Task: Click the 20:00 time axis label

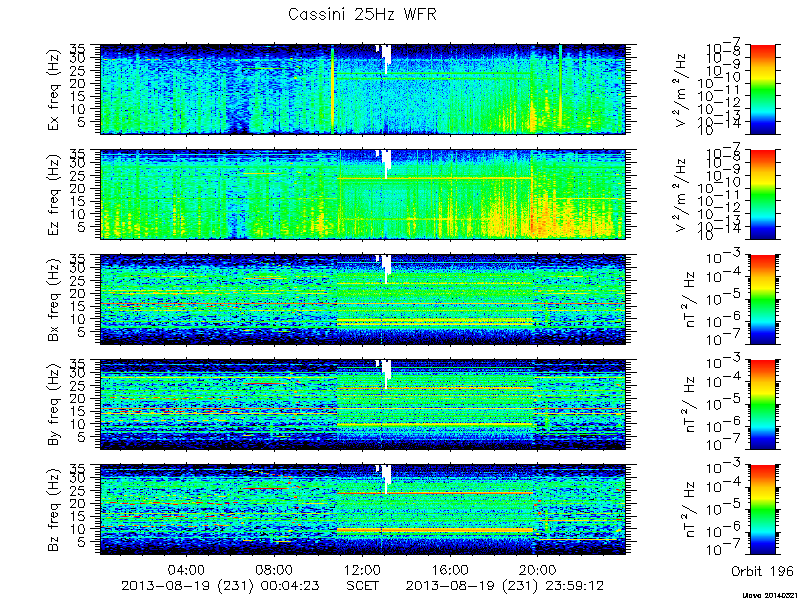Action: (538, 570)
